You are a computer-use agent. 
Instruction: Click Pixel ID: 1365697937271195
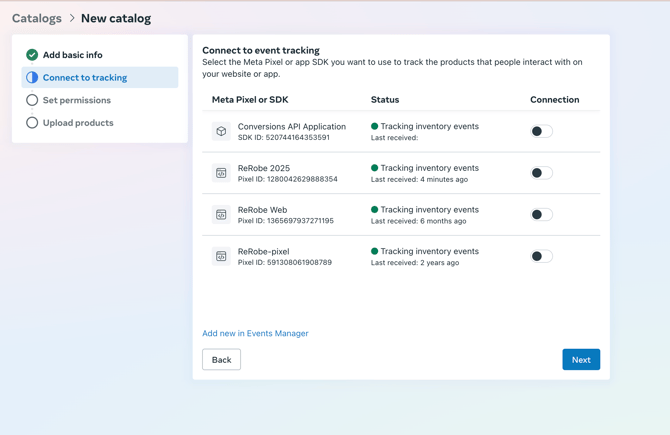point(286,221)
